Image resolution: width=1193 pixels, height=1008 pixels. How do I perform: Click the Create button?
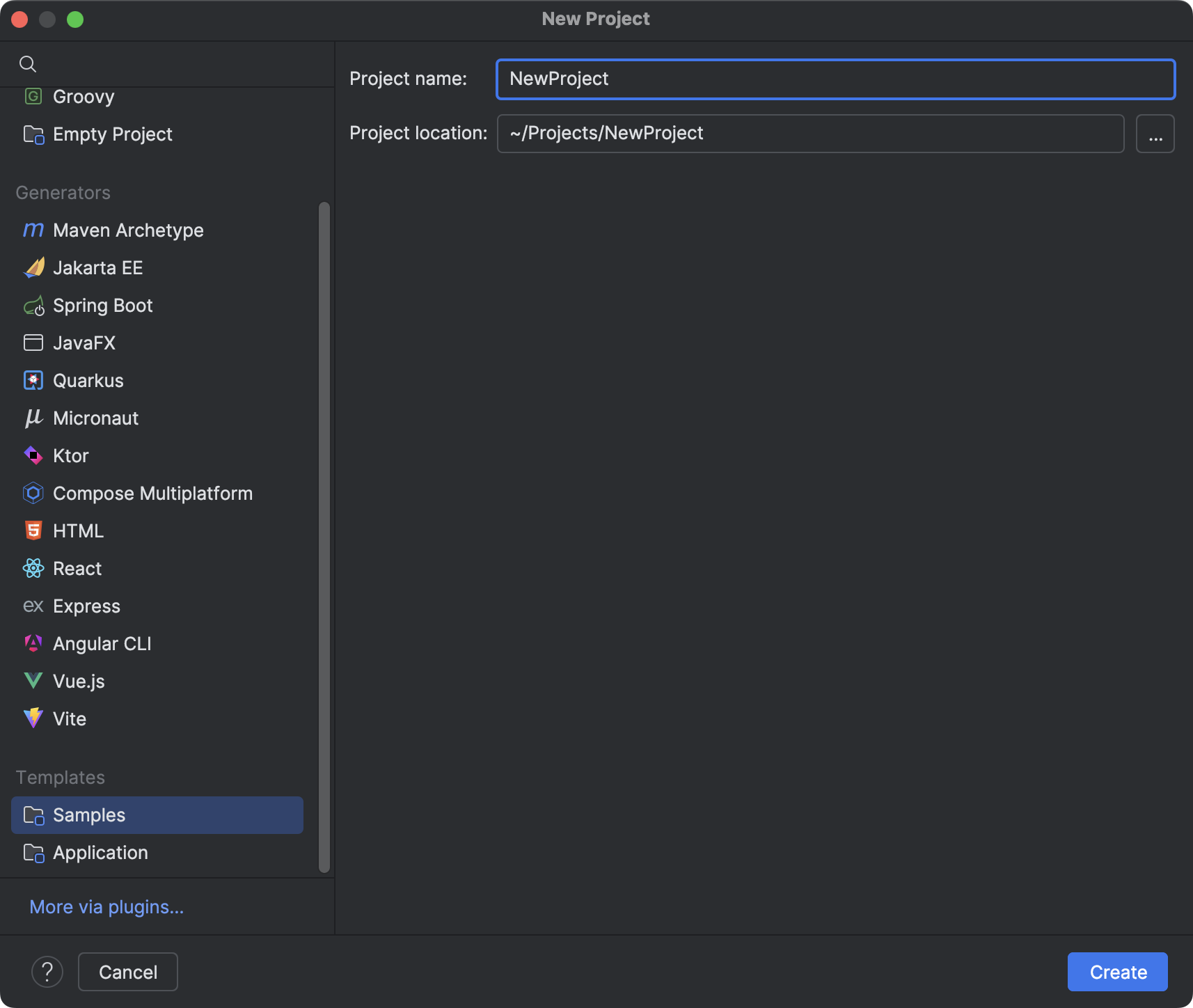(x=1116, y=971)
